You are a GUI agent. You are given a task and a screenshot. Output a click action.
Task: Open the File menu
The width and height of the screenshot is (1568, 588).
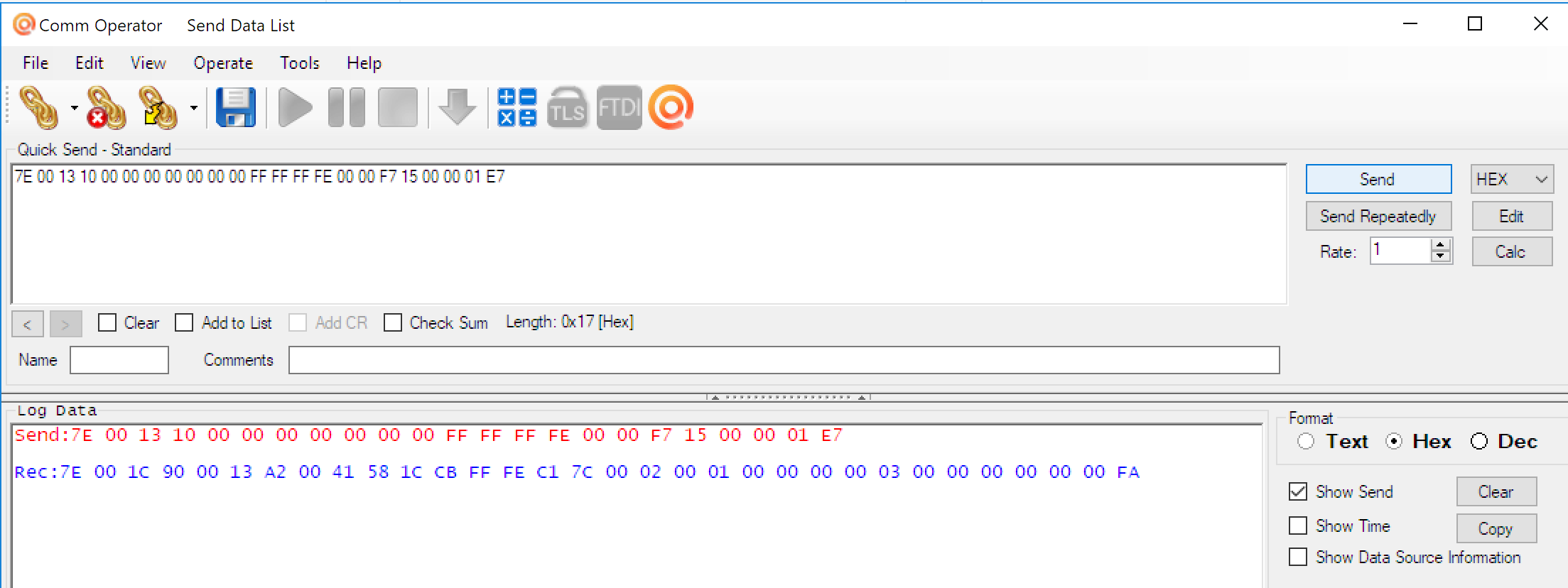tap(36, 63)
